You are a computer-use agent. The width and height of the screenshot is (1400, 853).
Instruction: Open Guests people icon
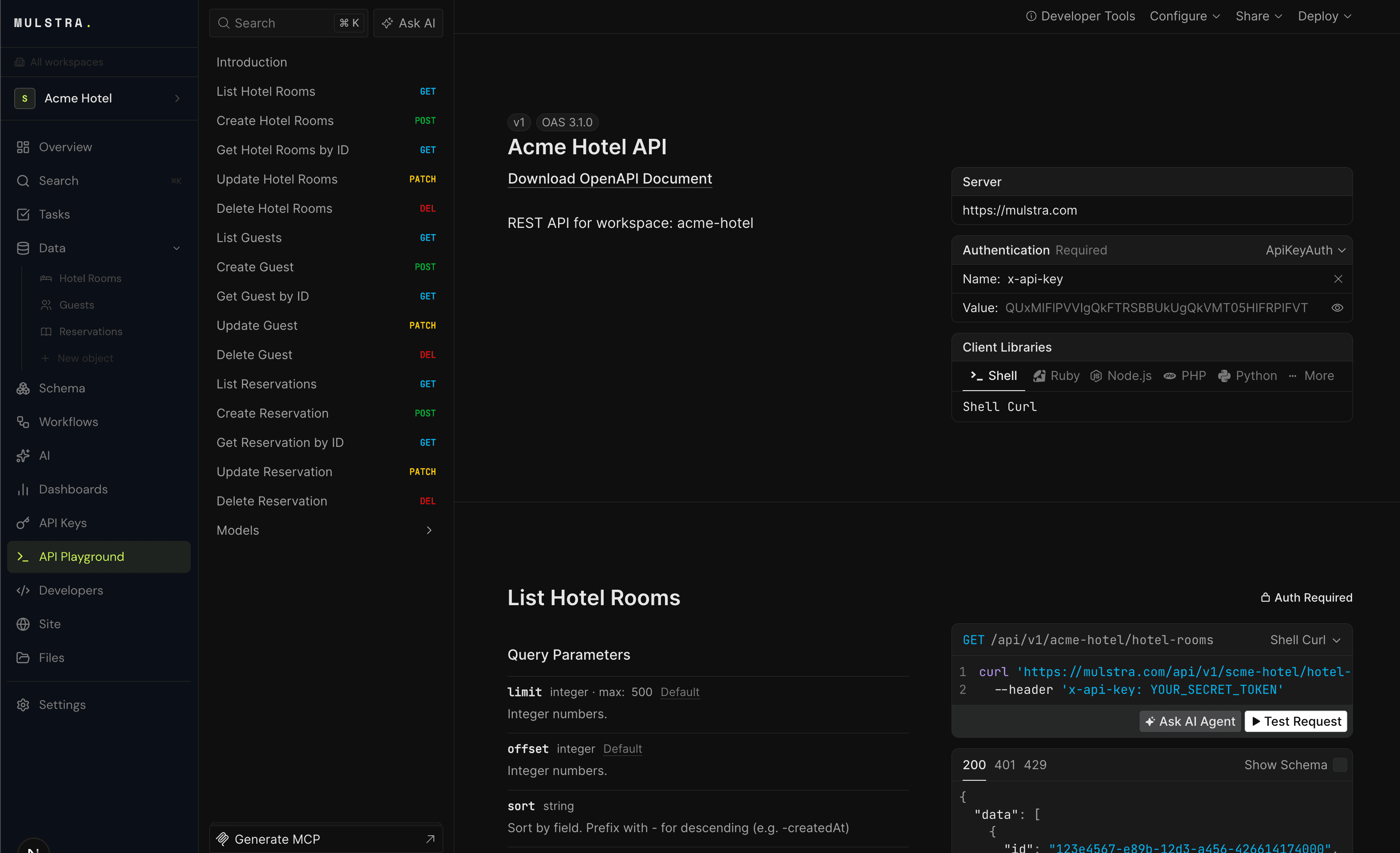click(x=46, y=305)
